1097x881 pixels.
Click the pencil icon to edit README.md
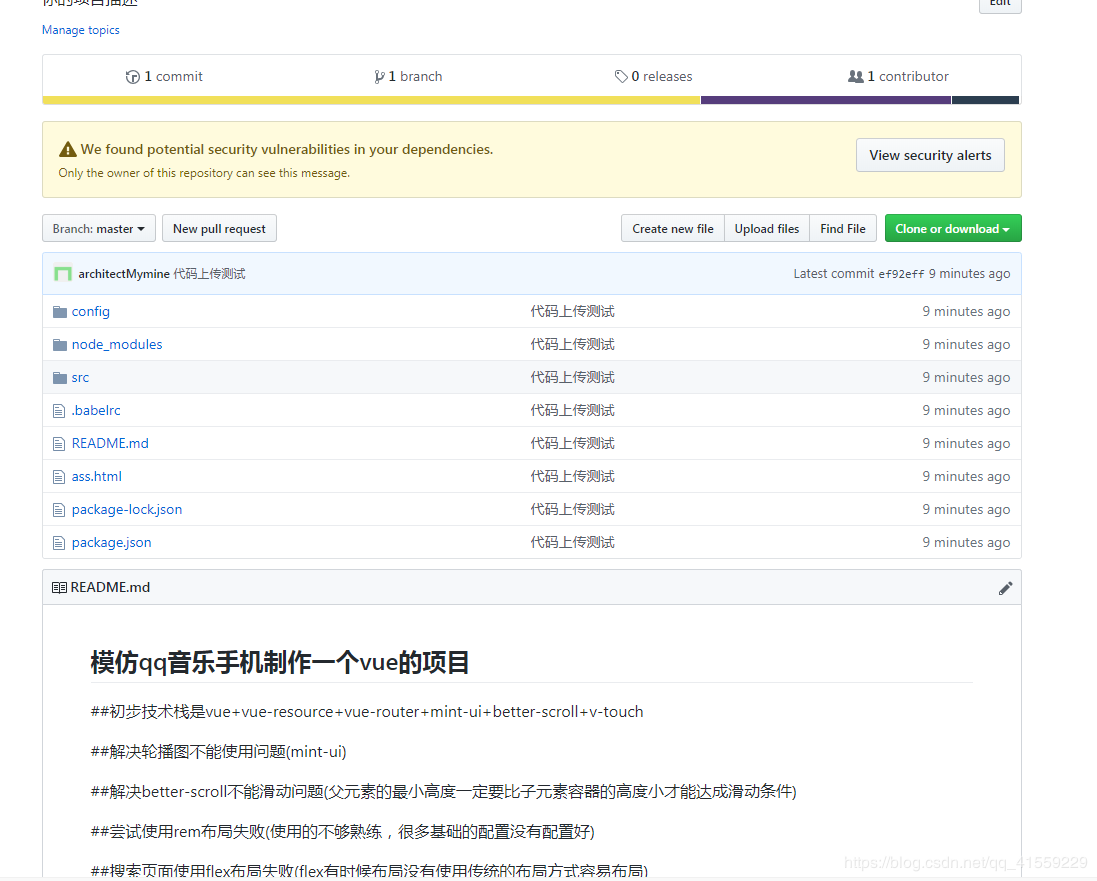point(1005,588)
